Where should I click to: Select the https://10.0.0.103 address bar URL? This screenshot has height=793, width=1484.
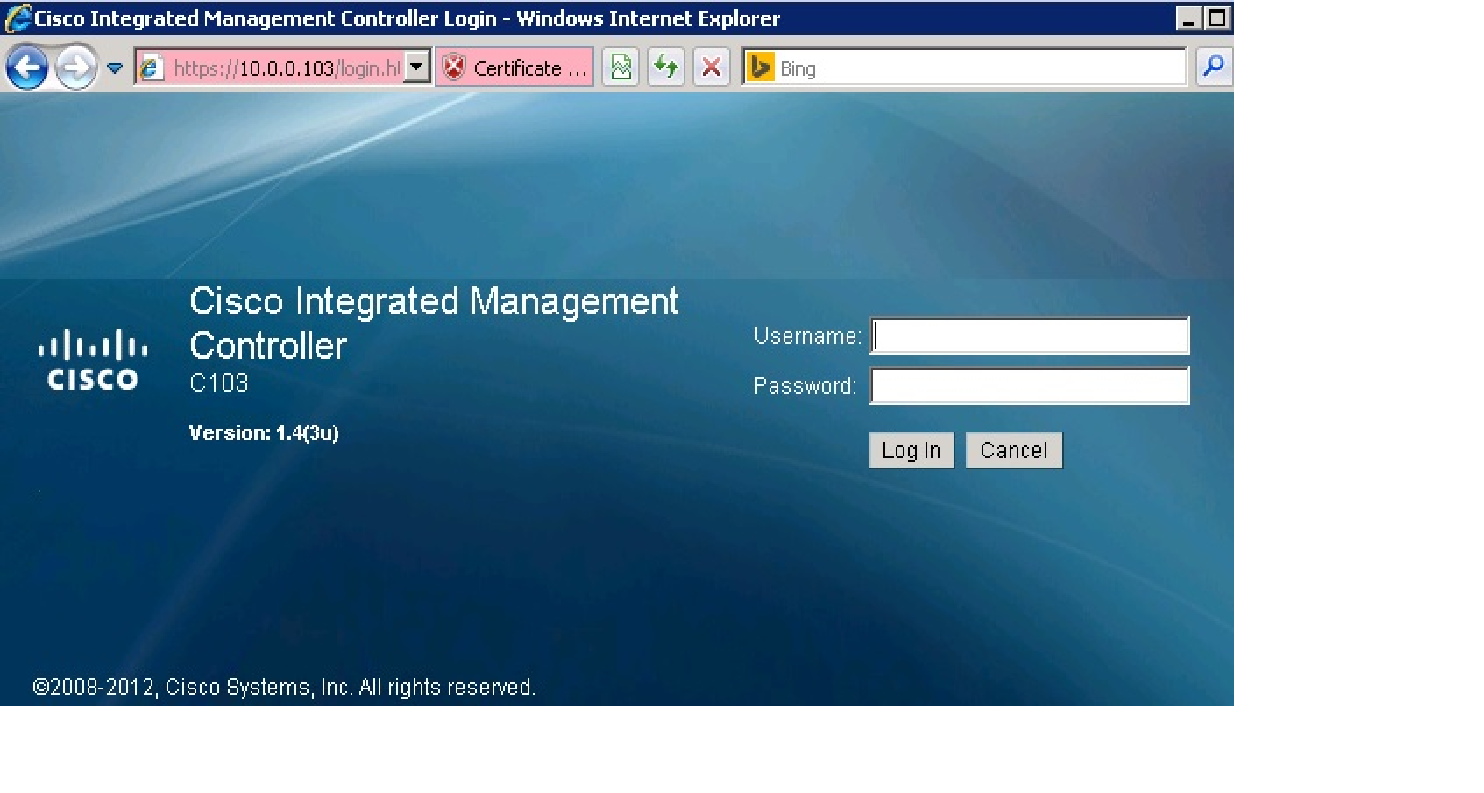[x=286, y=68]
